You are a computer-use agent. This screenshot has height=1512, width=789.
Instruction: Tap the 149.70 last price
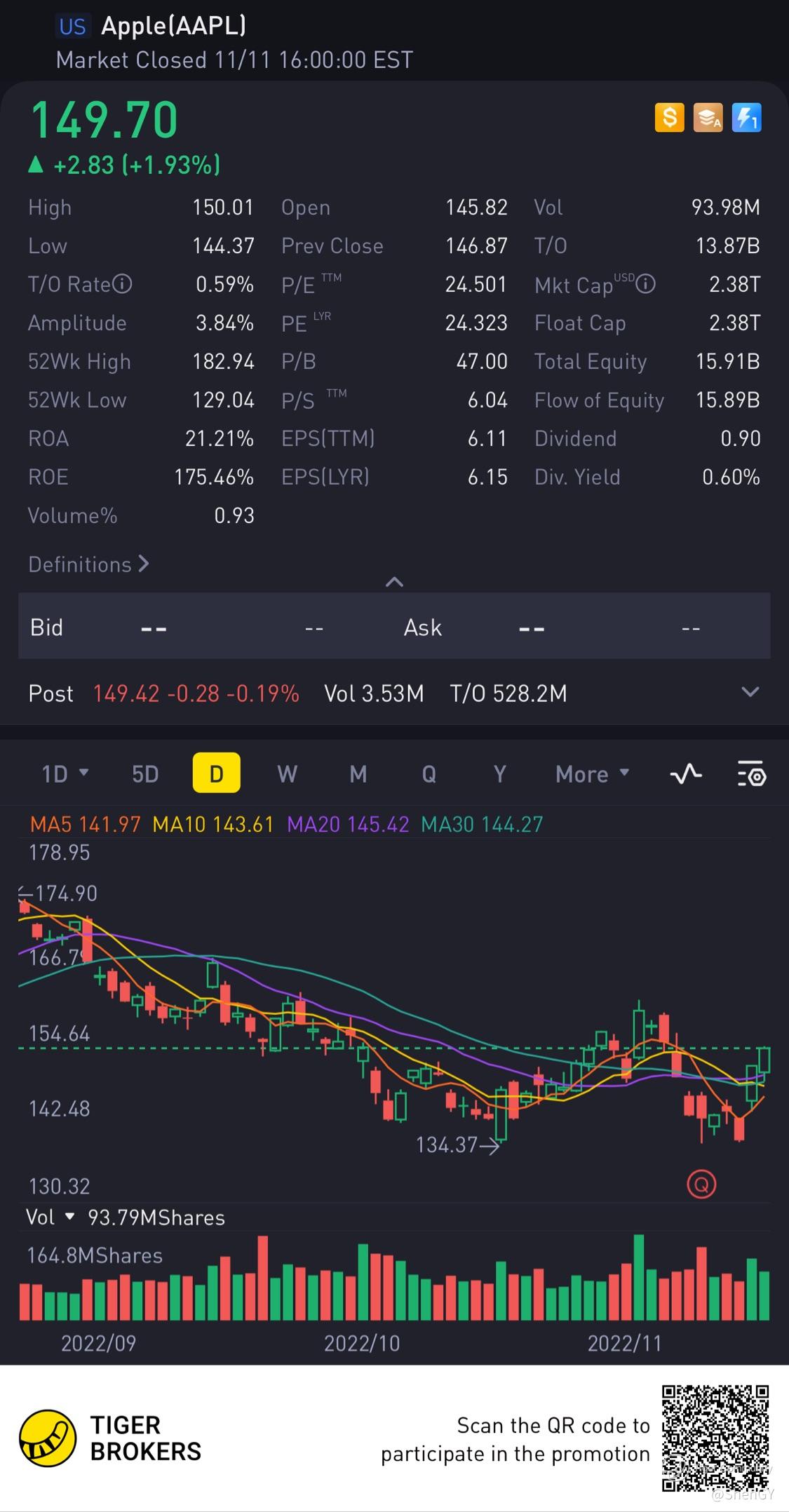coord(104,119)
